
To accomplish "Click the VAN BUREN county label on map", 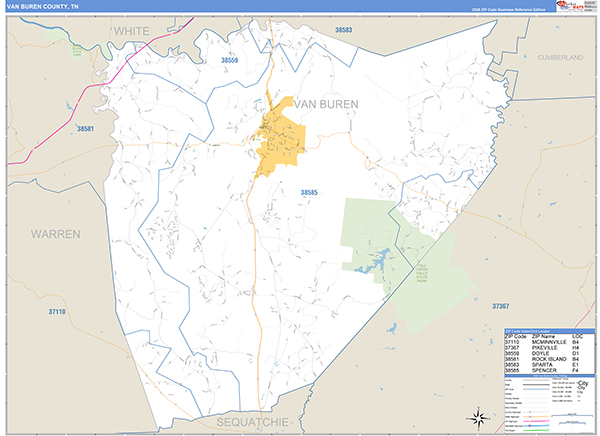I will coord(326,104).
